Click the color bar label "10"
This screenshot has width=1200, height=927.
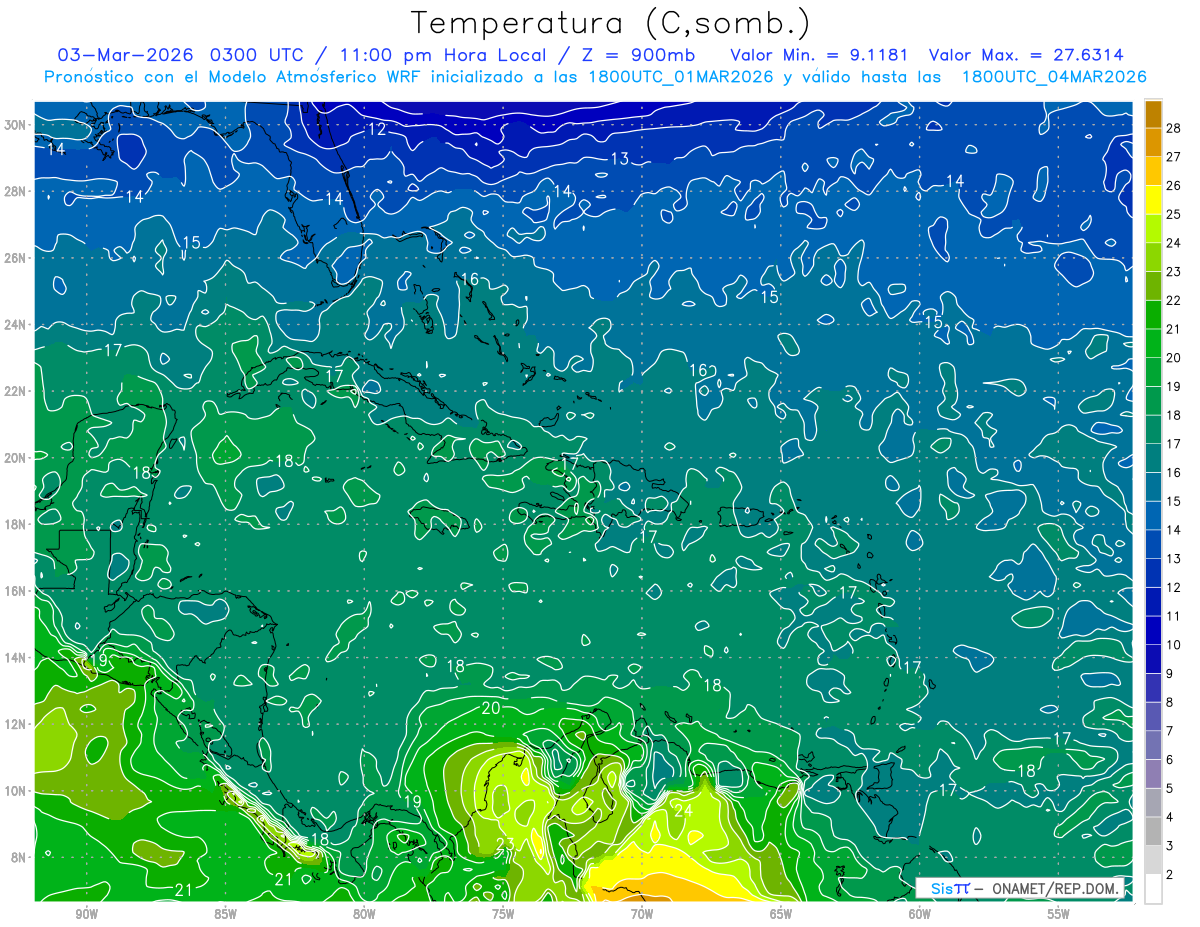click(x=1174, y=645)
